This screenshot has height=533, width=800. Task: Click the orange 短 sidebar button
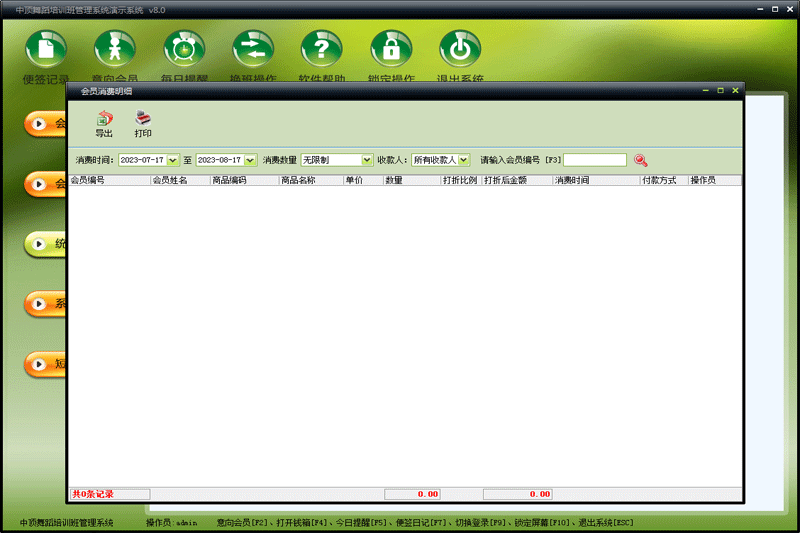(45, 364)
